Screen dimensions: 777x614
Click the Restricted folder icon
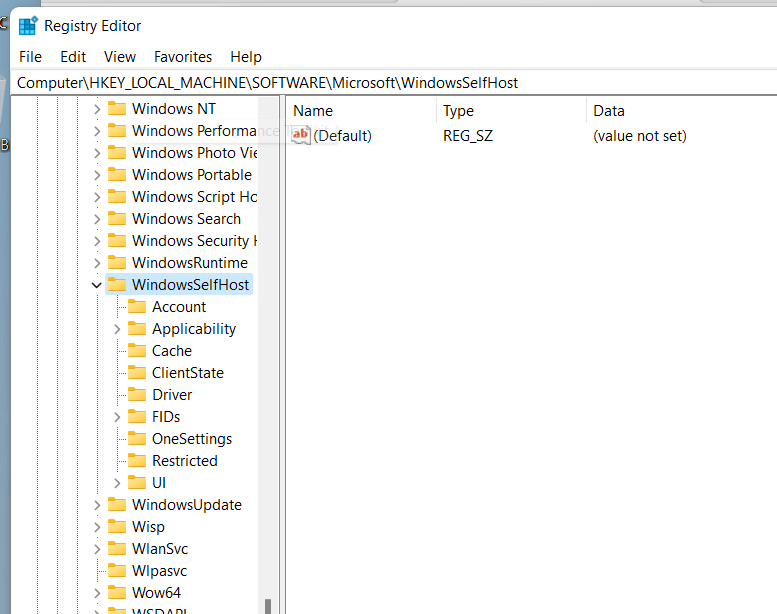click(137, 460)
